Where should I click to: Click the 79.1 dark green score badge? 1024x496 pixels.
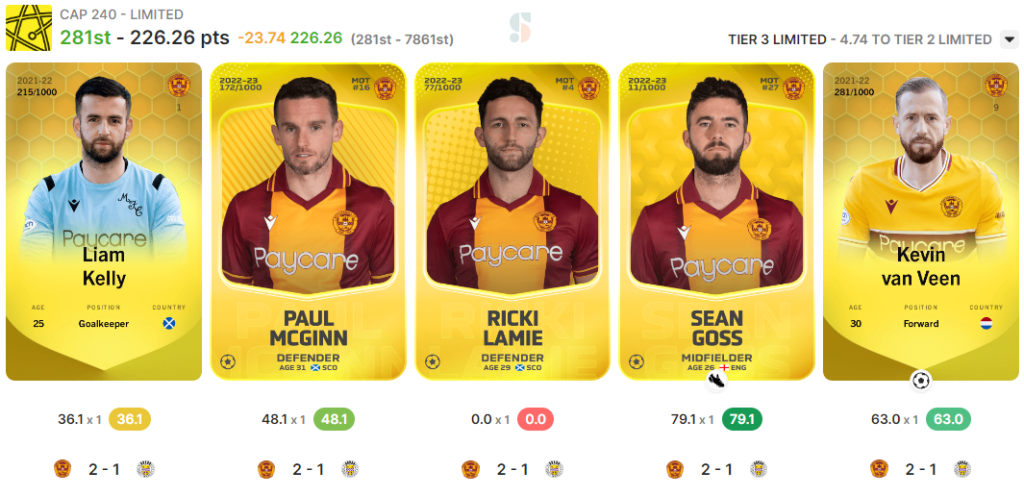pyautogui.click(x=742, y=419)
